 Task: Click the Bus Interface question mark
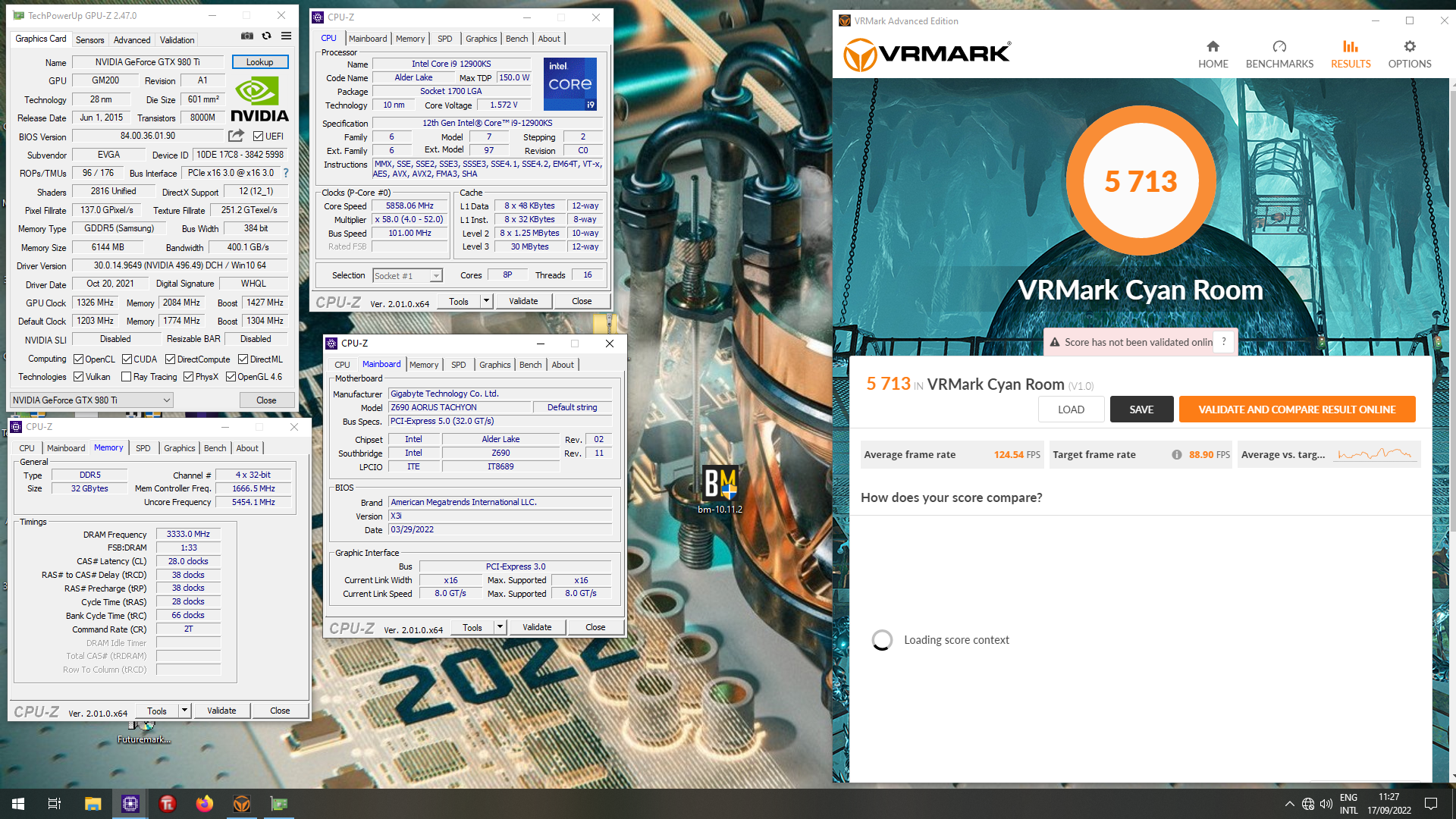[286, 173]
